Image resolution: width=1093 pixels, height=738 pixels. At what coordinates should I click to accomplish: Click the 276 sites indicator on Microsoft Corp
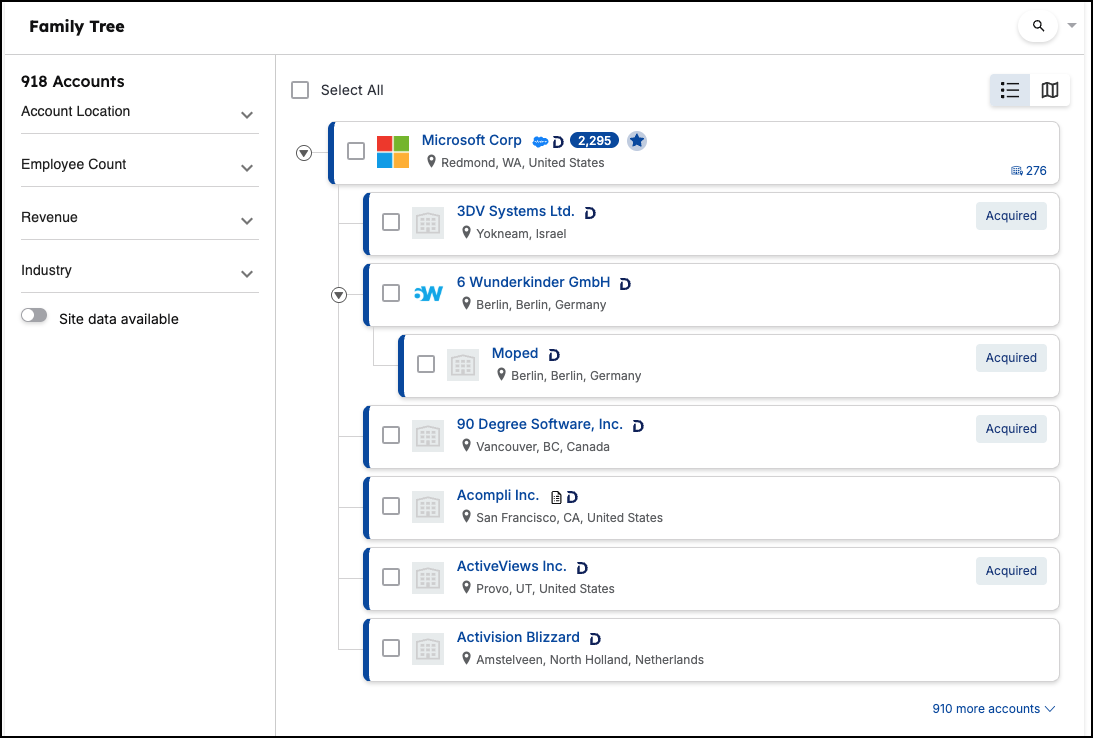coord(1029,171)
